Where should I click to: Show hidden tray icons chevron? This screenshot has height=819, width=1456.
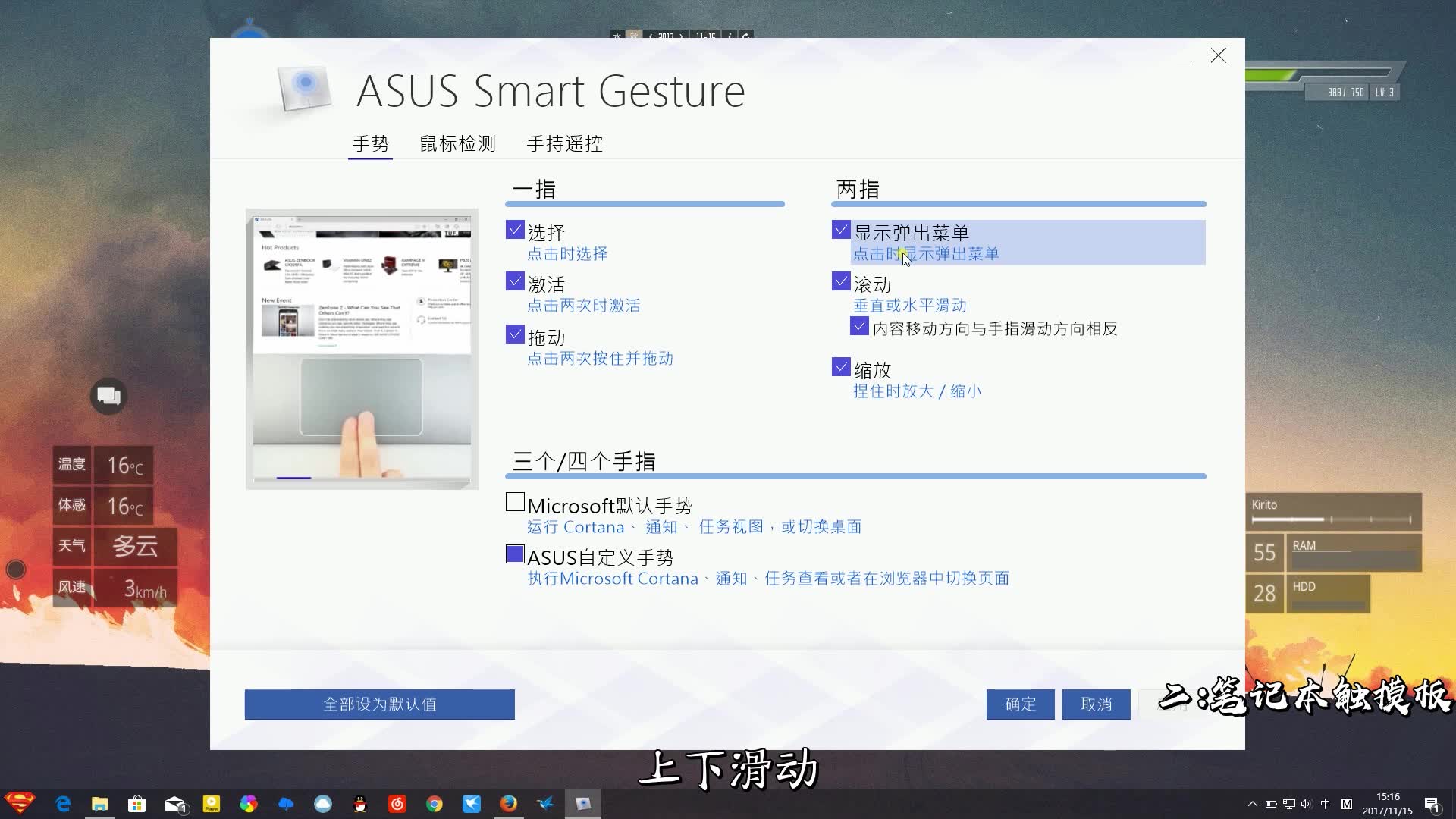(1252, 804)
